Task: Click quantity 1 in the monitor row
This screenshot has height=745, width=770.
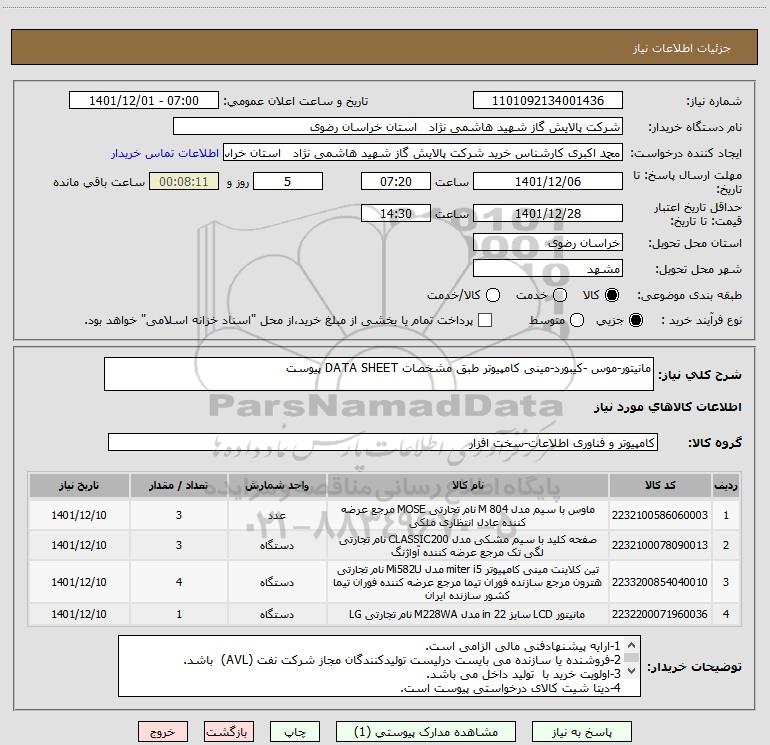Action: coord(179,614)
